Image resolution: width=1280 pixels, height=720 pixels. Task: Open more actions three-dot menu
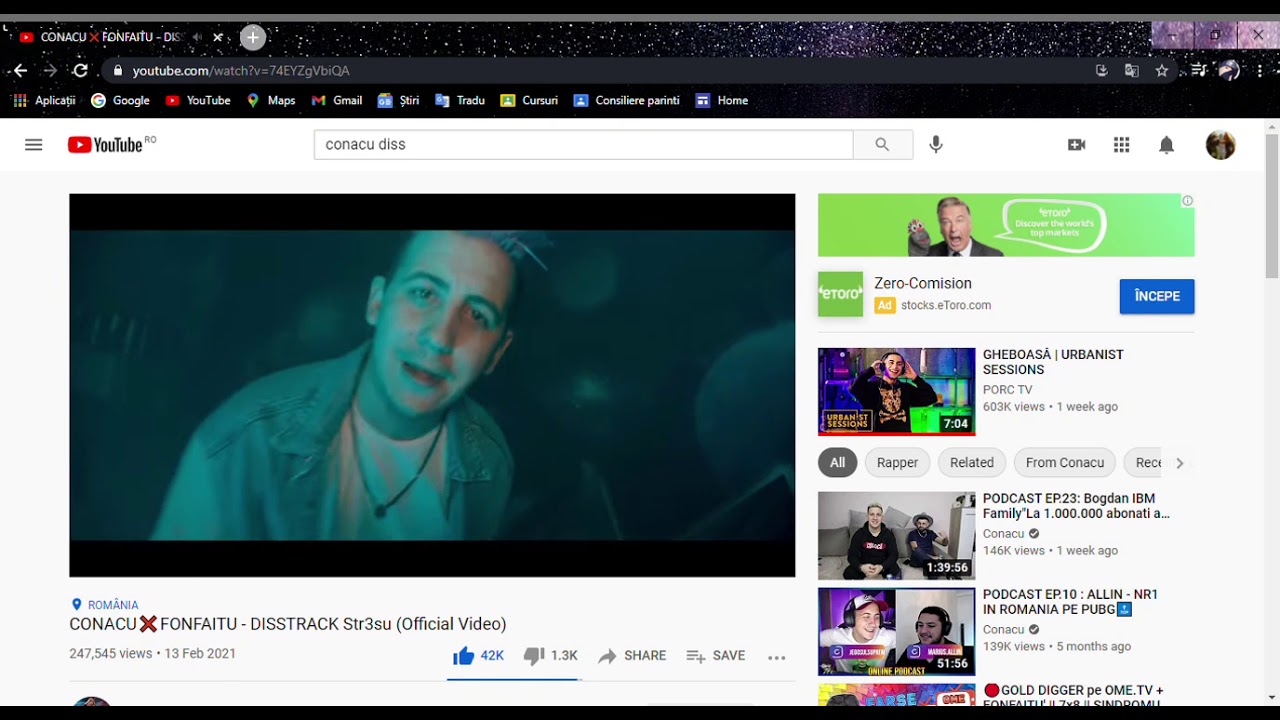tap(777, 657)
